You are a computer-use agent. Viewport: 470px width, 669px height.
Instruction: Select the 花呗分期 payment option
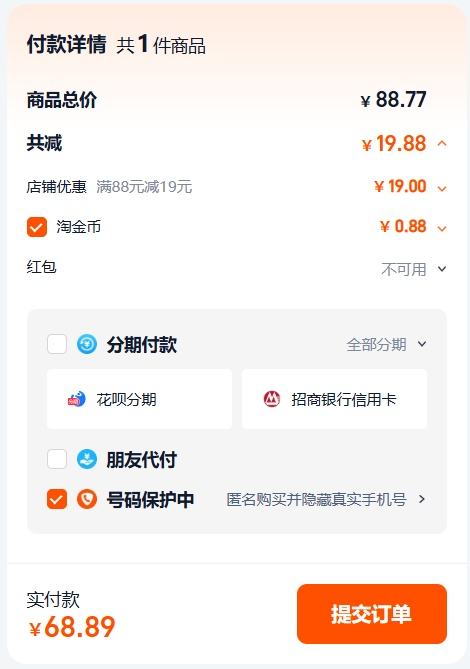point(139,399)
